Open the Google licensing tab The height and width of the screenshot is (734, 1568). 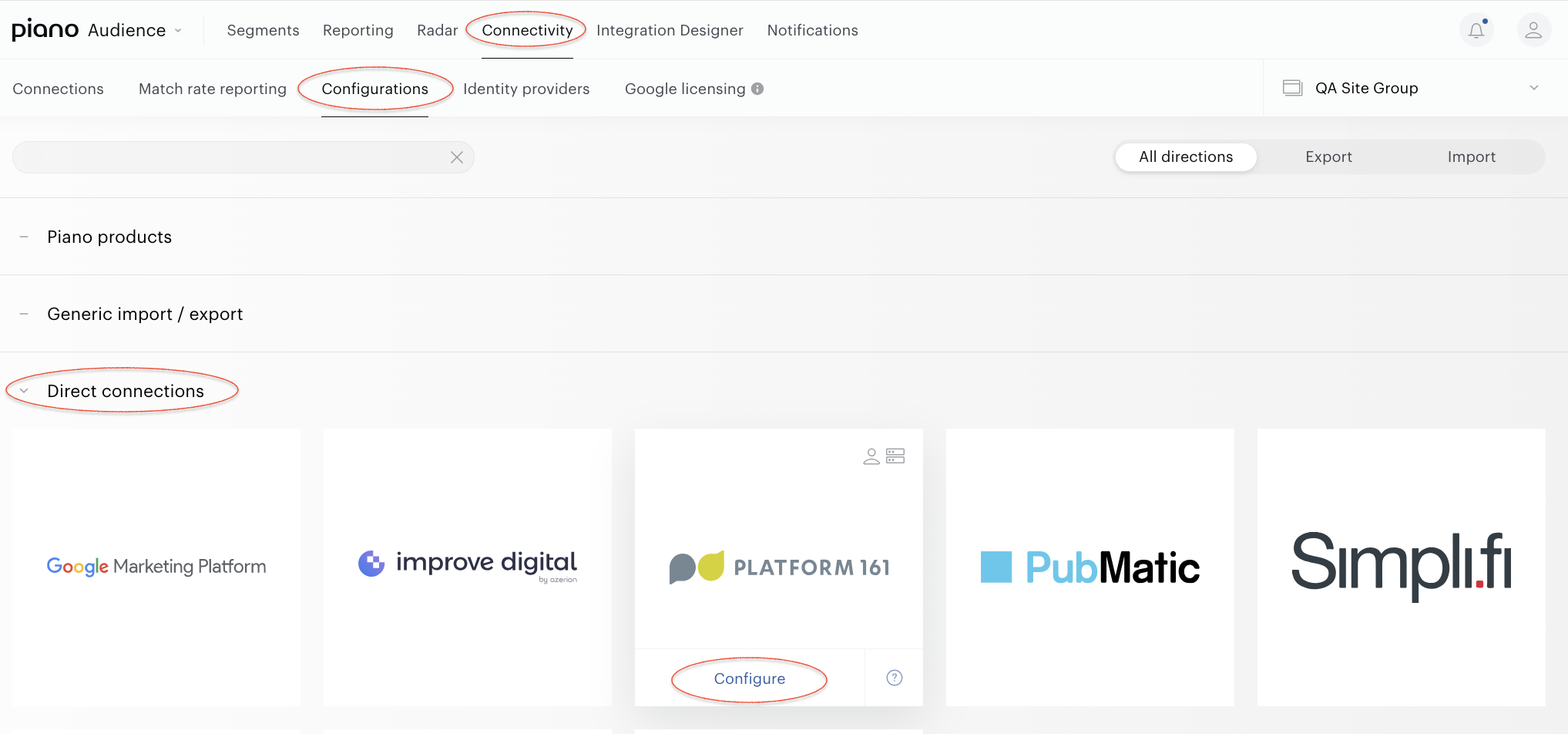coord(685,89)
